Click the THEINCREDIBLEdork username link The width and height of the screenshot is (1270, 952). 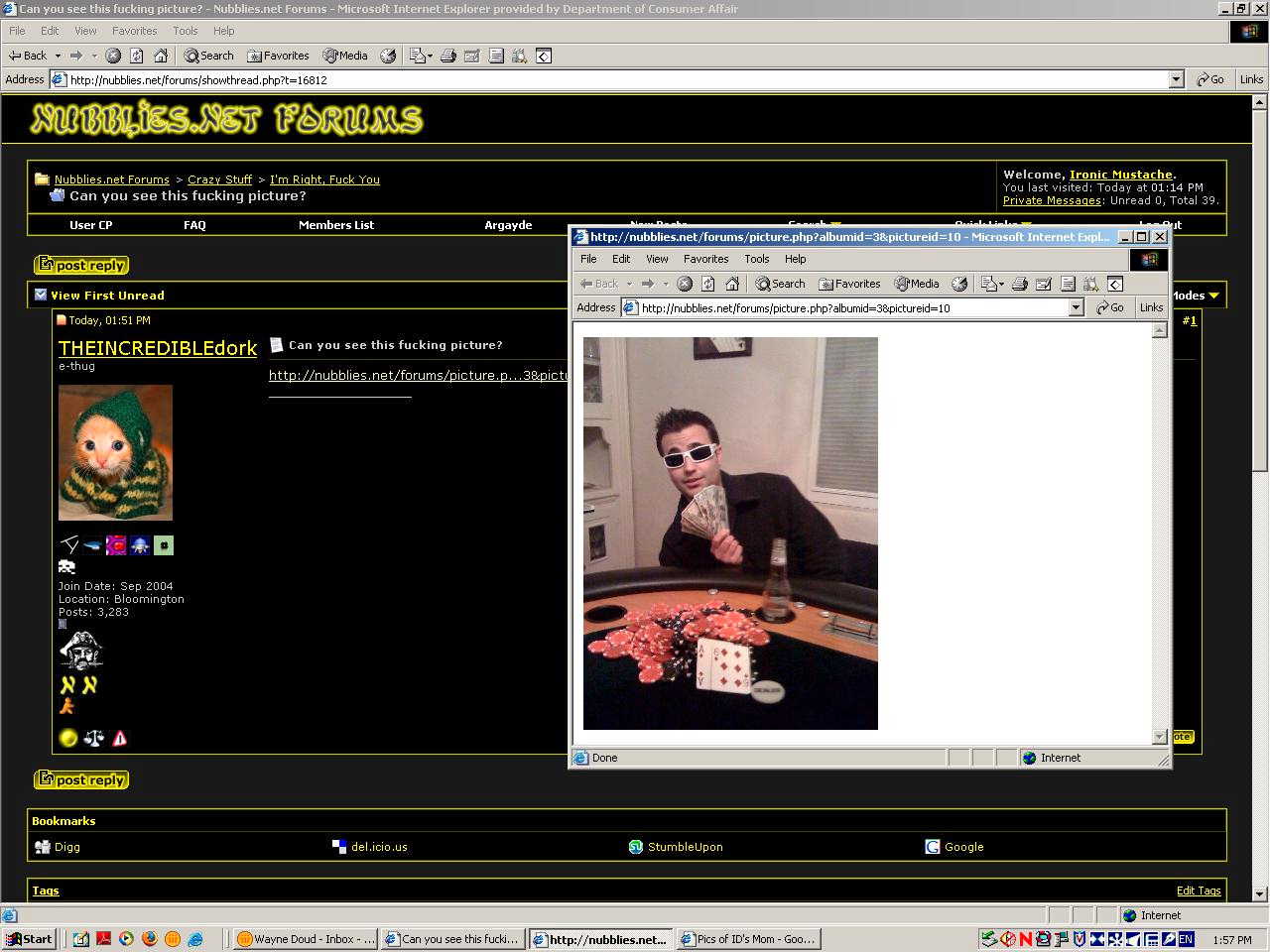point(158,348)
